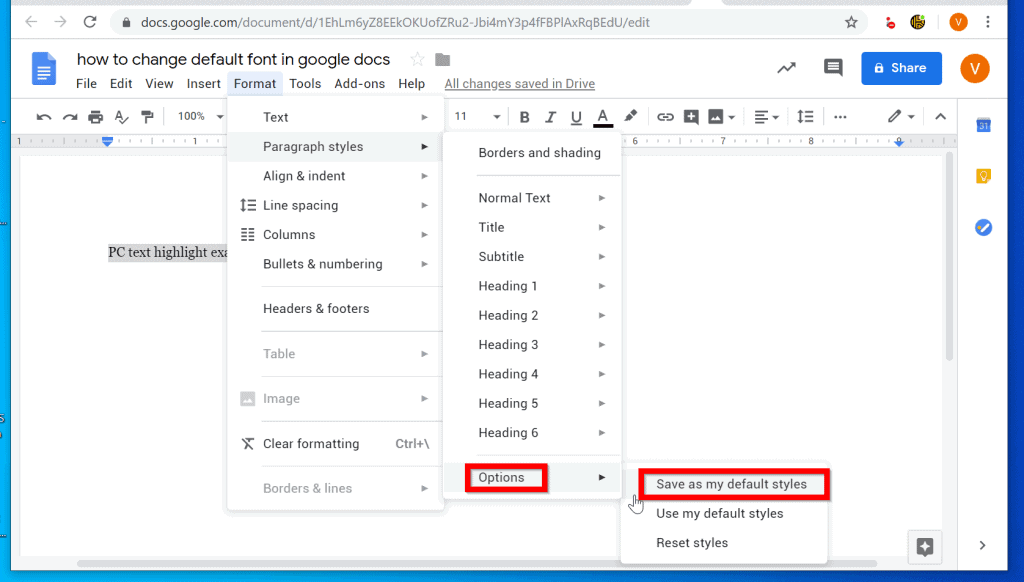Viewport: 1024px width, 582px height.
Task: Open the font size 11 dropdown
Action: pyautogui.click(x=477, y=117)
